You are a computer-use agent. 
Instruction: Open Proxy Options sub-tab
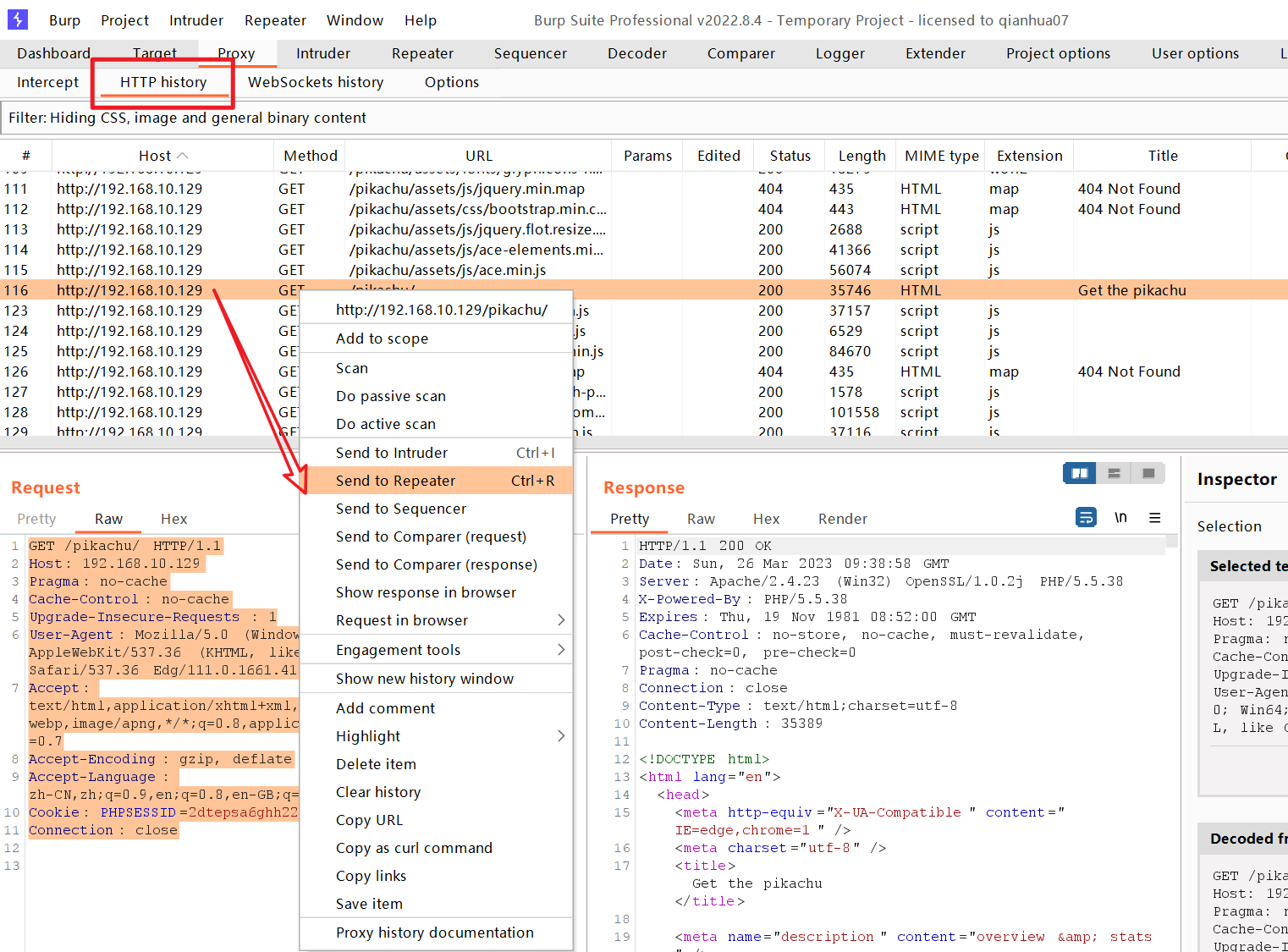tap(452, 82)
